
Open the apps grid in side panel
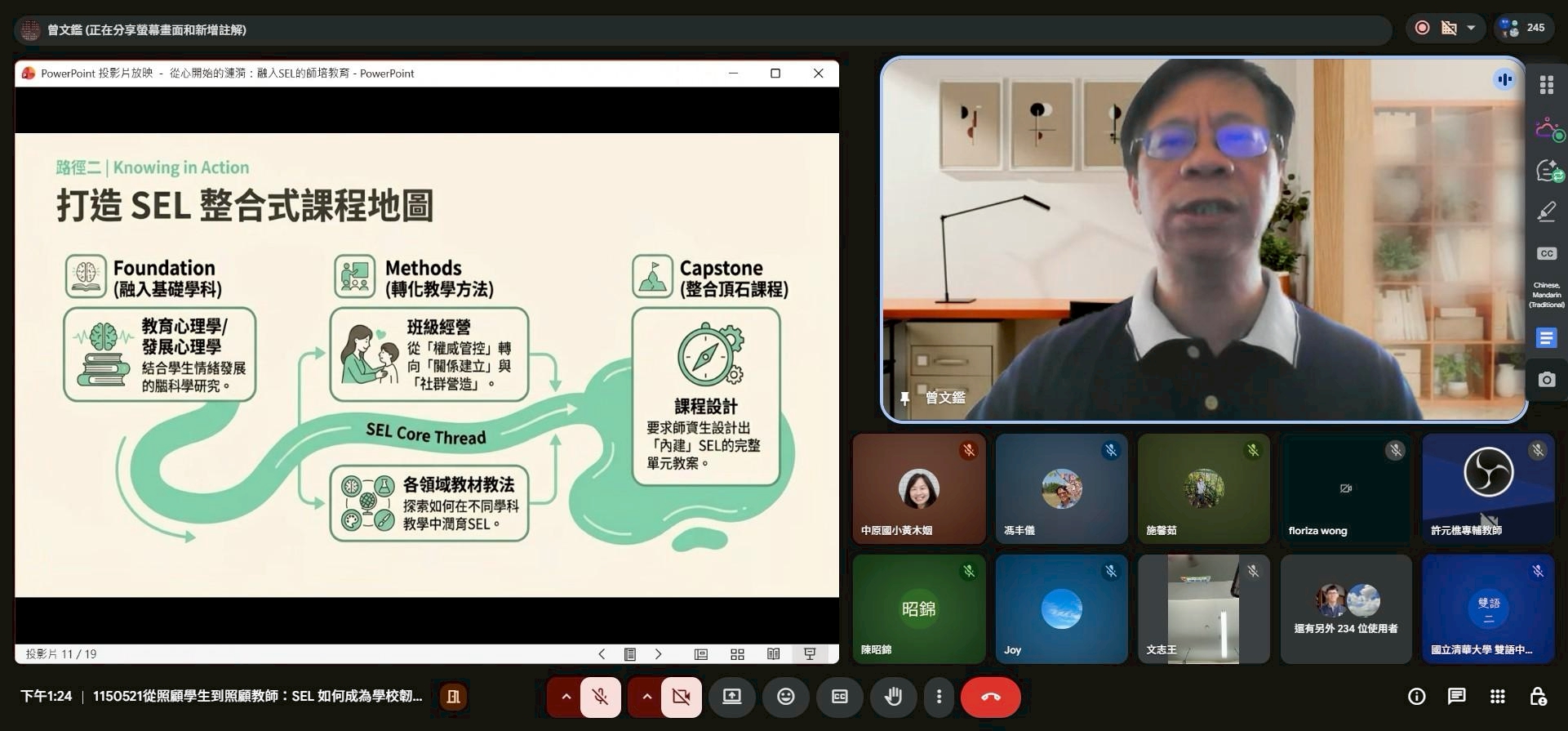tap(1546, 85)
